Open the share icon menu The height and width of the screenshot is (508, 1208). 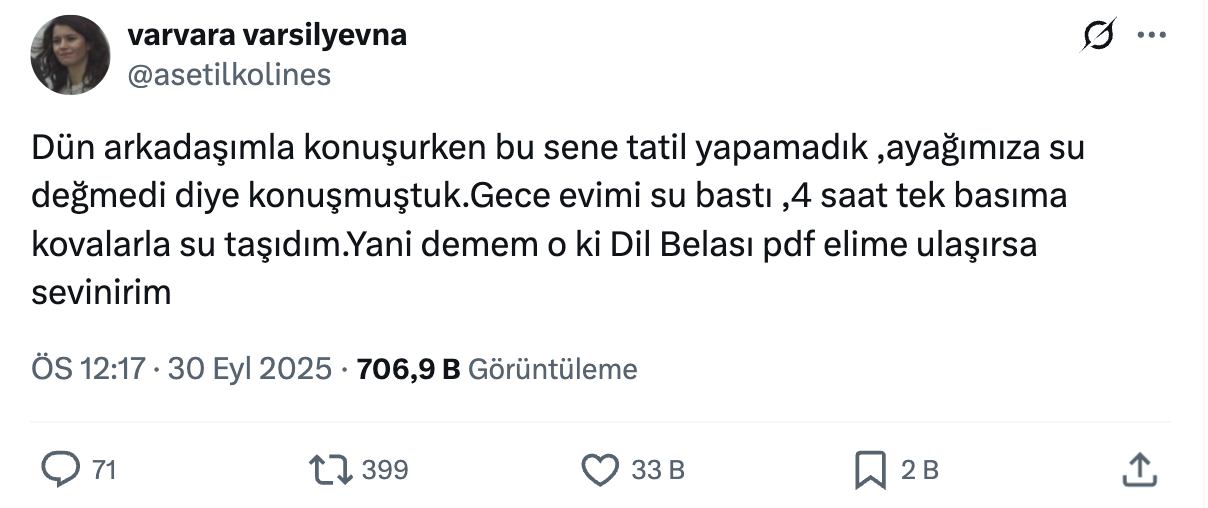[x=1140, y=469]
